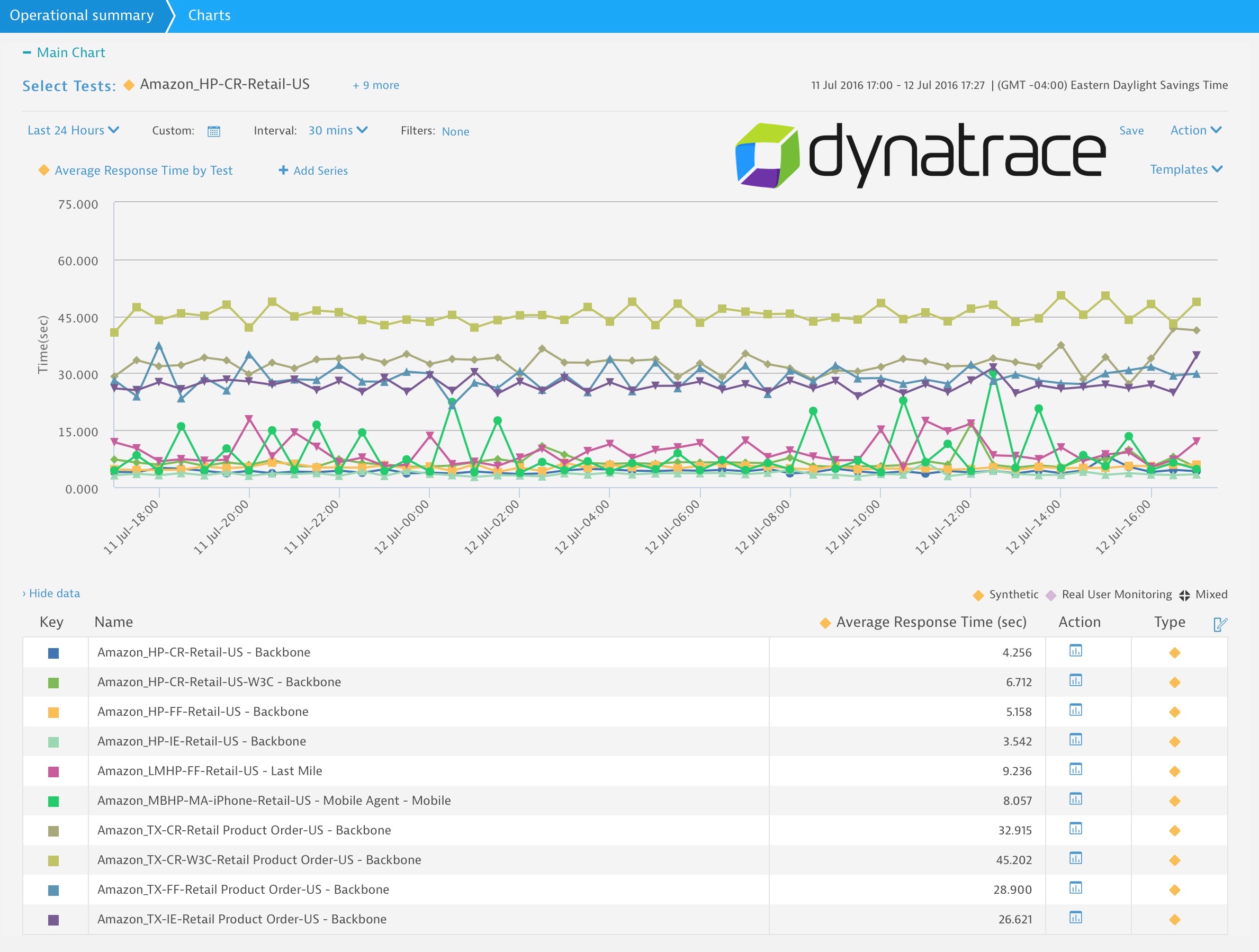Click synthetic type diamond for Amazon_LMHP-FF-Retail-US
This screenshot has height=952, width=1259.
pos(1174,771)
